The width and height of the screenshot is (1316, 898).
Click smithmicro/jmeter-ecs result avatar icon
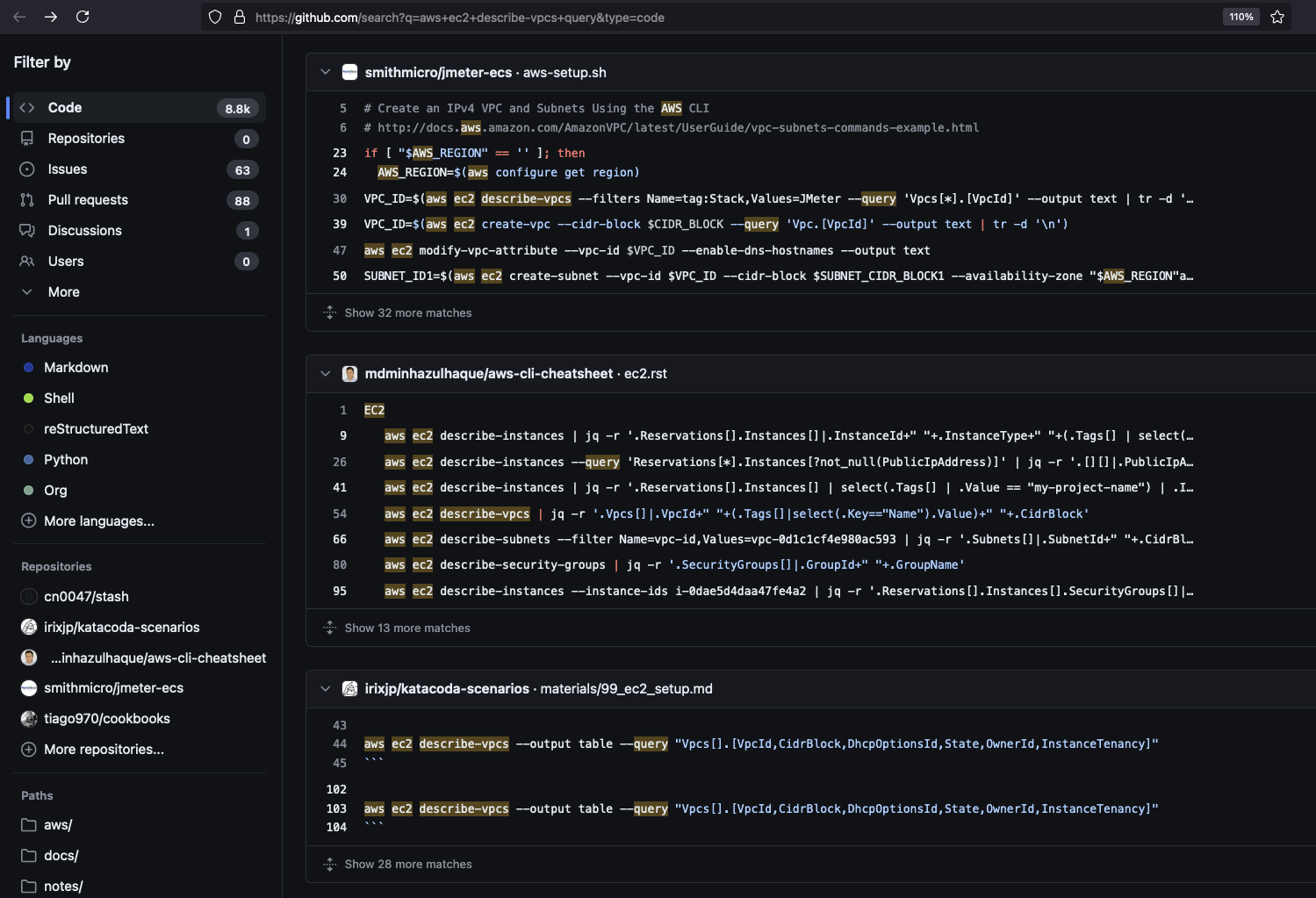coord(349,73)
